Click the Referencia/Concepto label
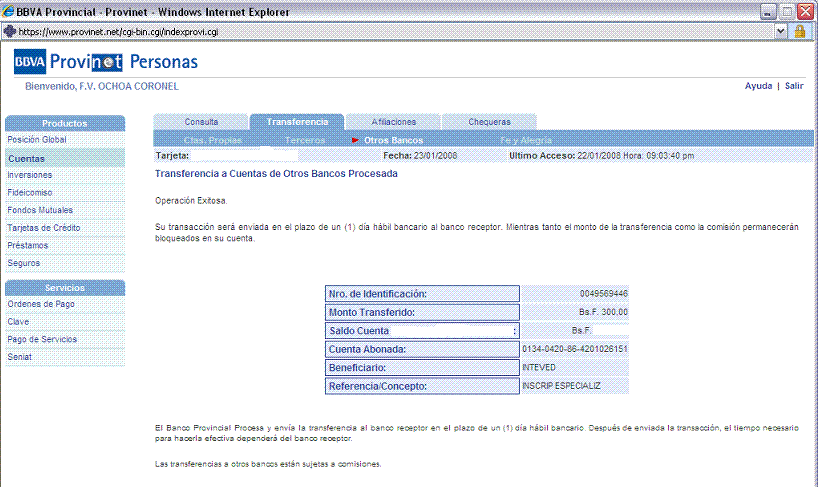The image size is (818, 487). tap(422, 386)
